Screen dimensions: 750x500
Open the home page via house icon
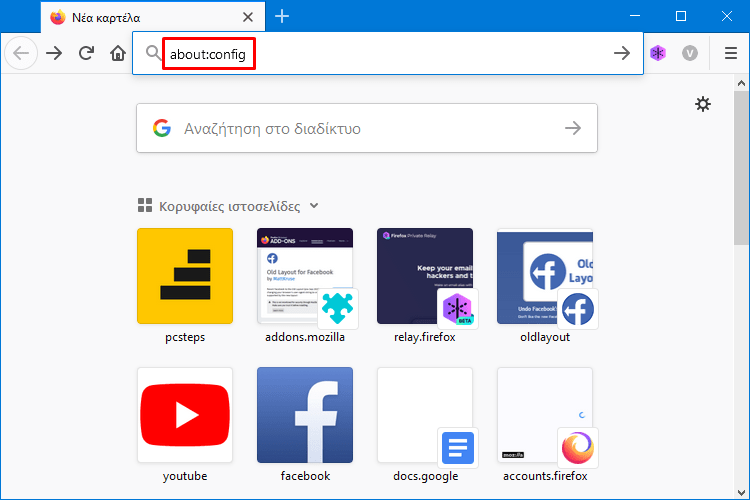[118, 53]
